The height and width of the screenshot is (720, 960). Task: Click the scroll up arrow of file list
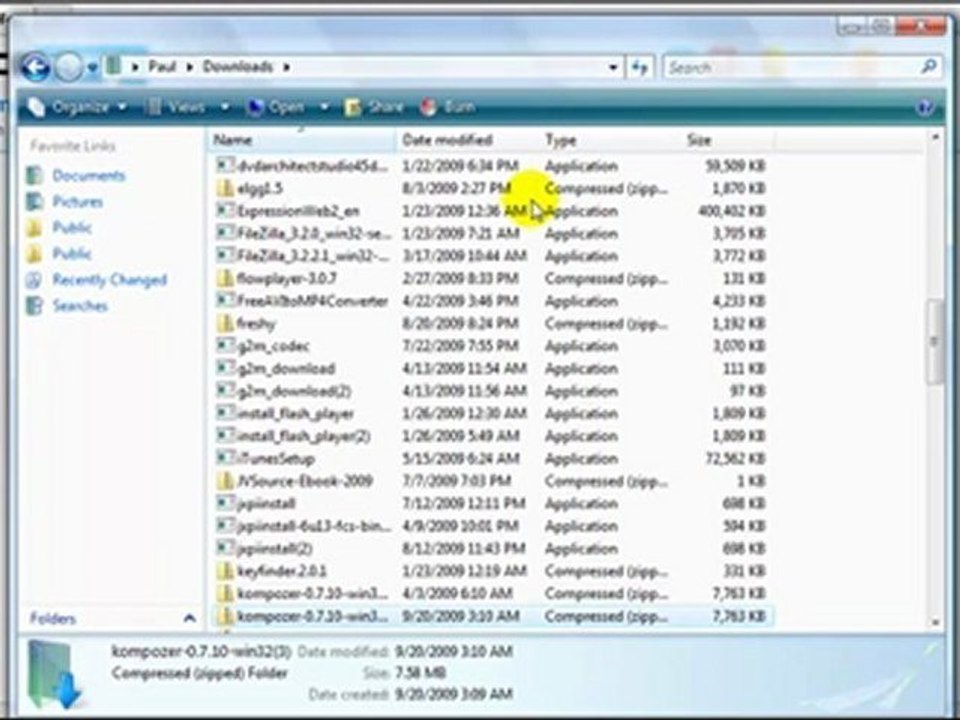coord(935,138)
